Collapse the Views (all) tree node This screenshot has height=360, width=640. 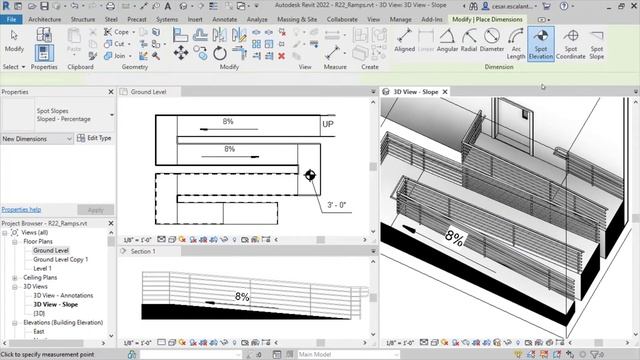[4, 233]
